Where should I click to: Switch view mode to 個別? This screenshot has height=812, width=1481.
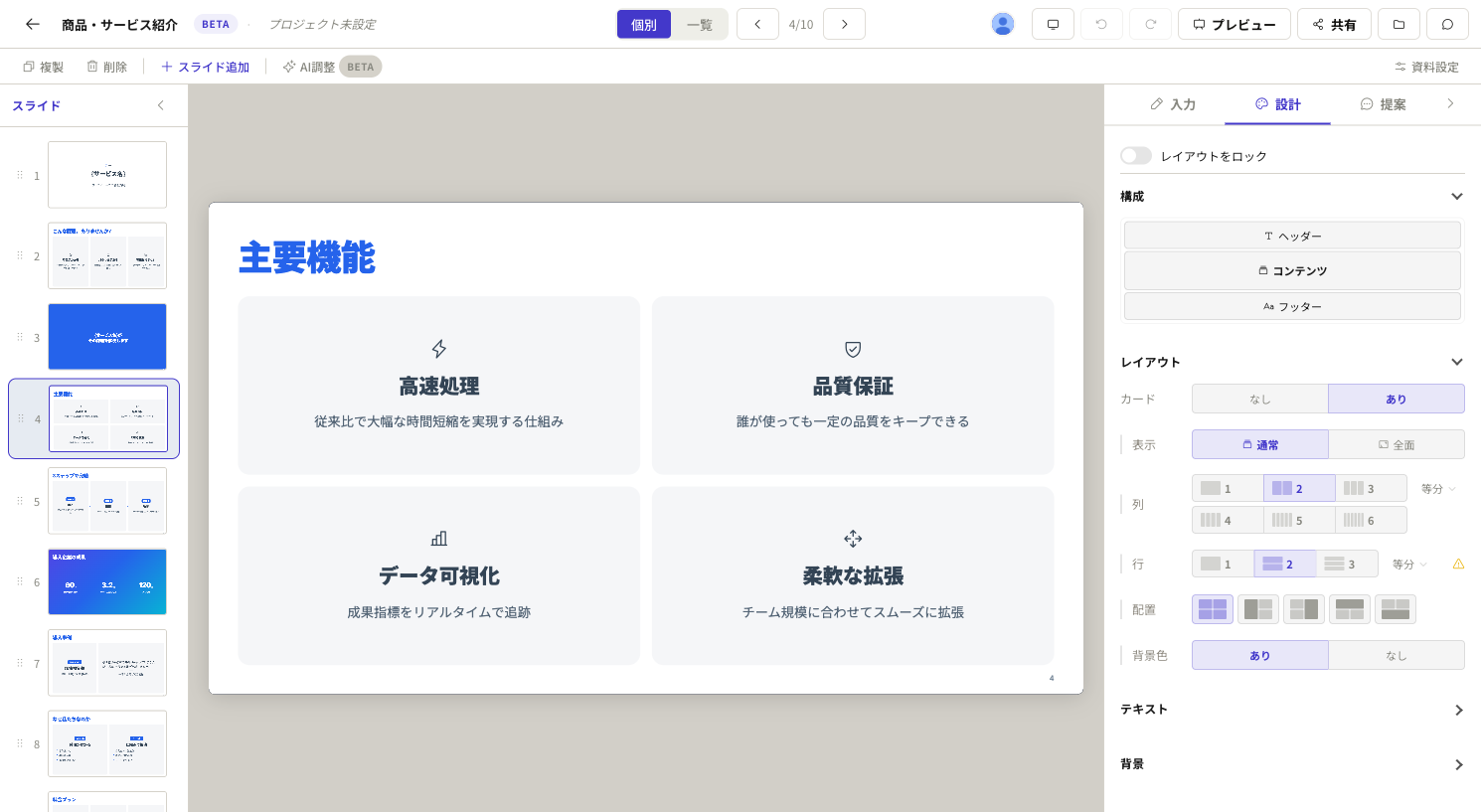click(644, 24)
